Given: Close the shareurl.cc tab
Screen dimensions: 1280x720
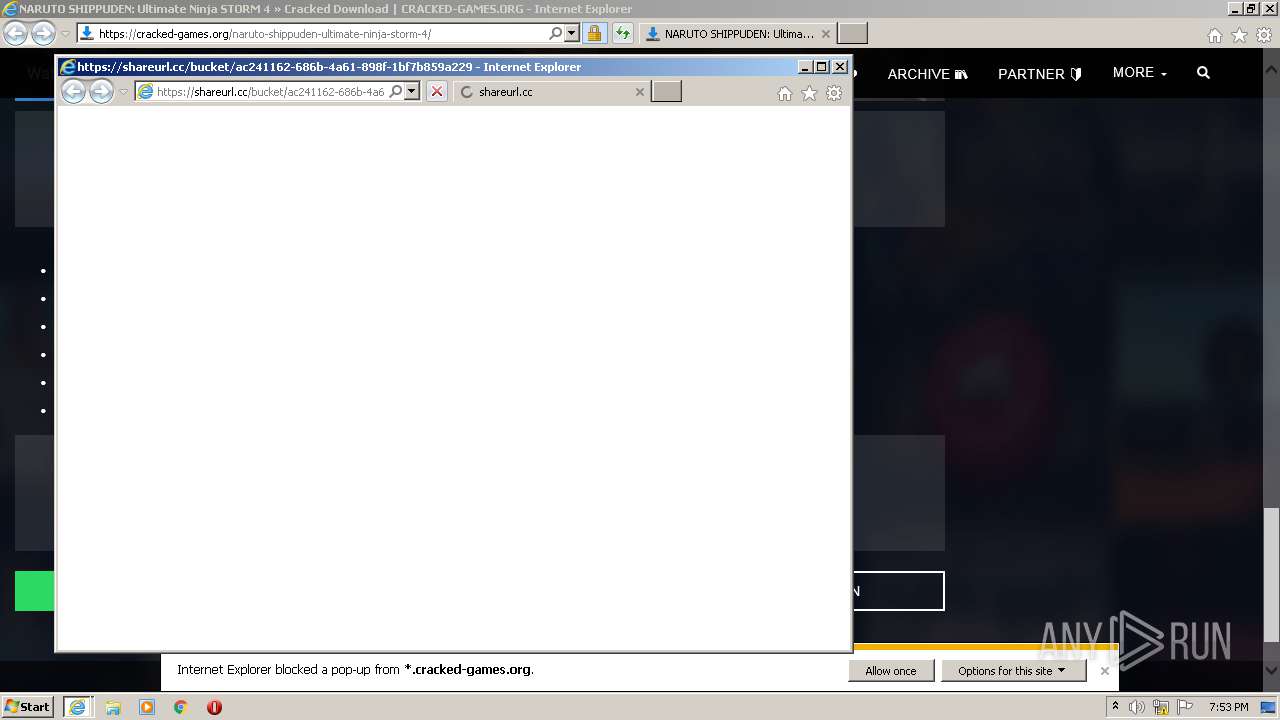Looking at the screenshot, I should (x=640, y=92).
